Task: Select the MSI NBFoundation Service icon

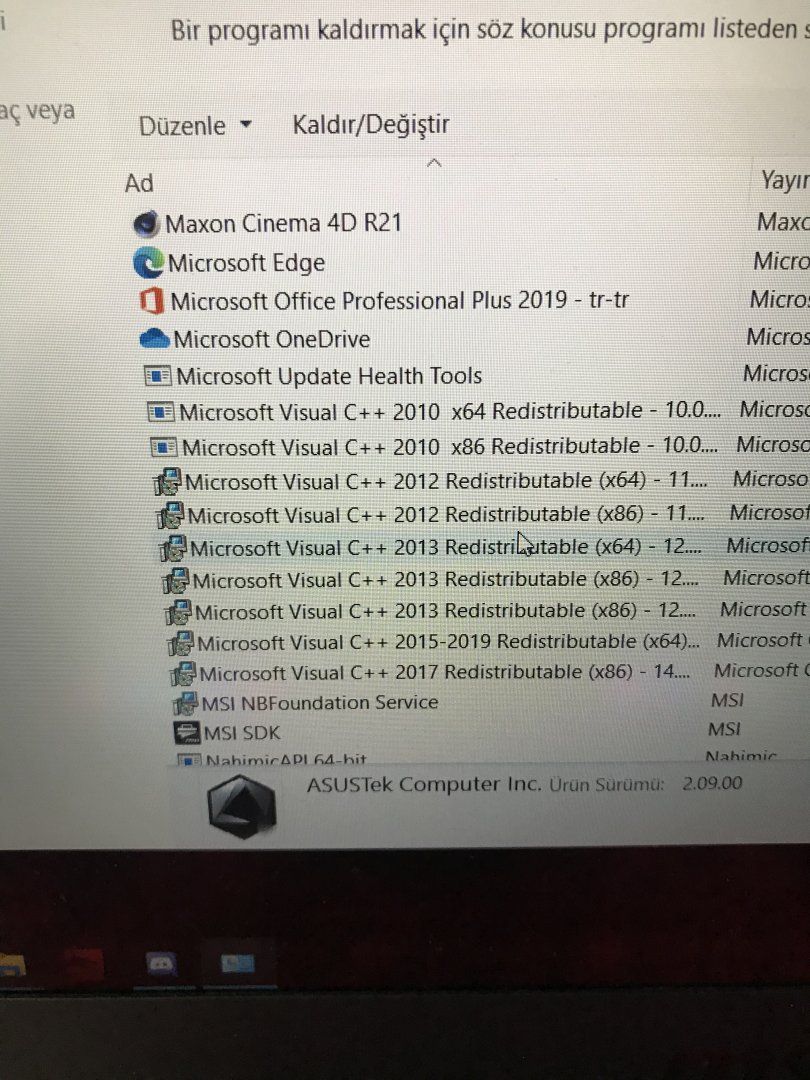Action: point(185,703)
